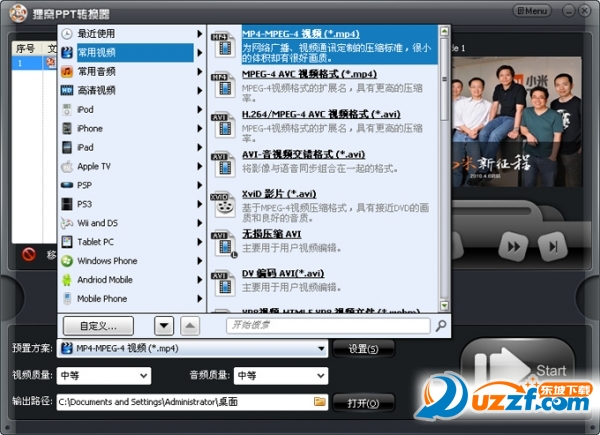Click the 打开(O) open folder button

pyautogui.click(x=363, y=403)
